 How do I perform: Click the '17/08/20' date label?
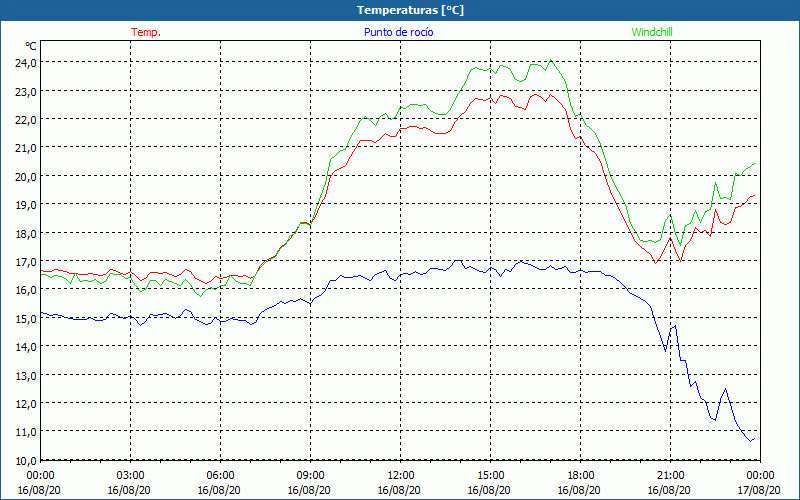coord(759,490)
